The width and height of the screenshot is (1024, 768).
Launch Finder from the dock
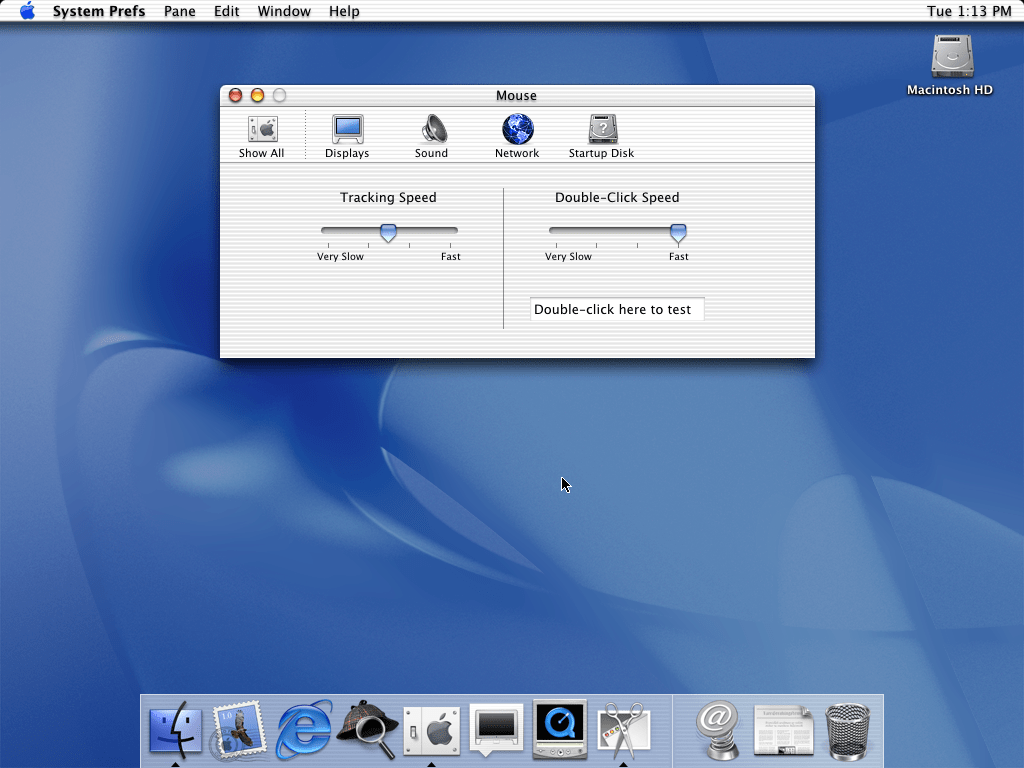[x=175, y=730]
